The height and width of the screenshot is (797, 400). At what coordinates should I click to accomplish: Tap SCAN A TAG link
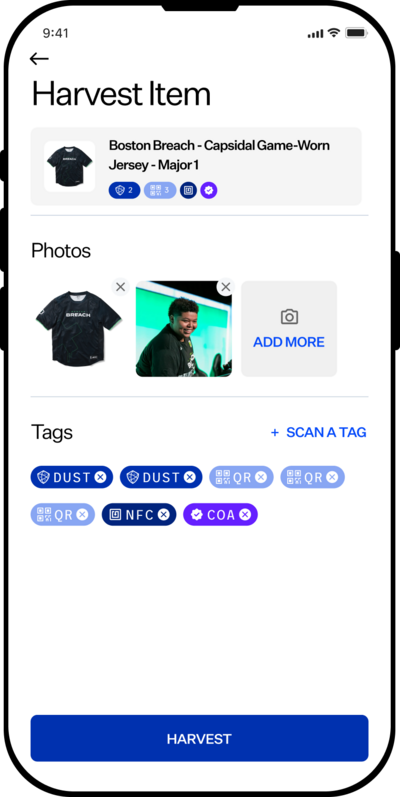click(x=318, y=433)
